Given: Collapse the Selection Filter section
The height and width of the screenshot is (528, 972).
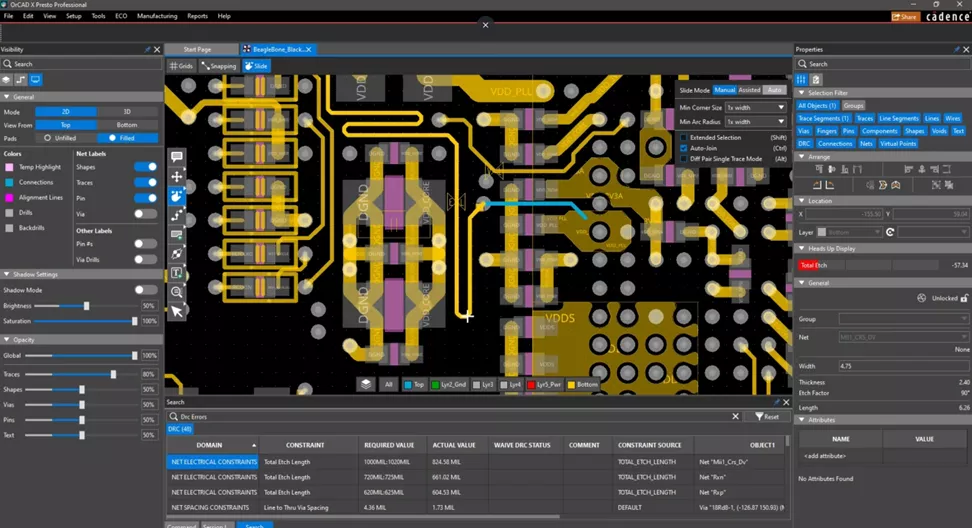Looking at the screenshot, I should point(802,93).
